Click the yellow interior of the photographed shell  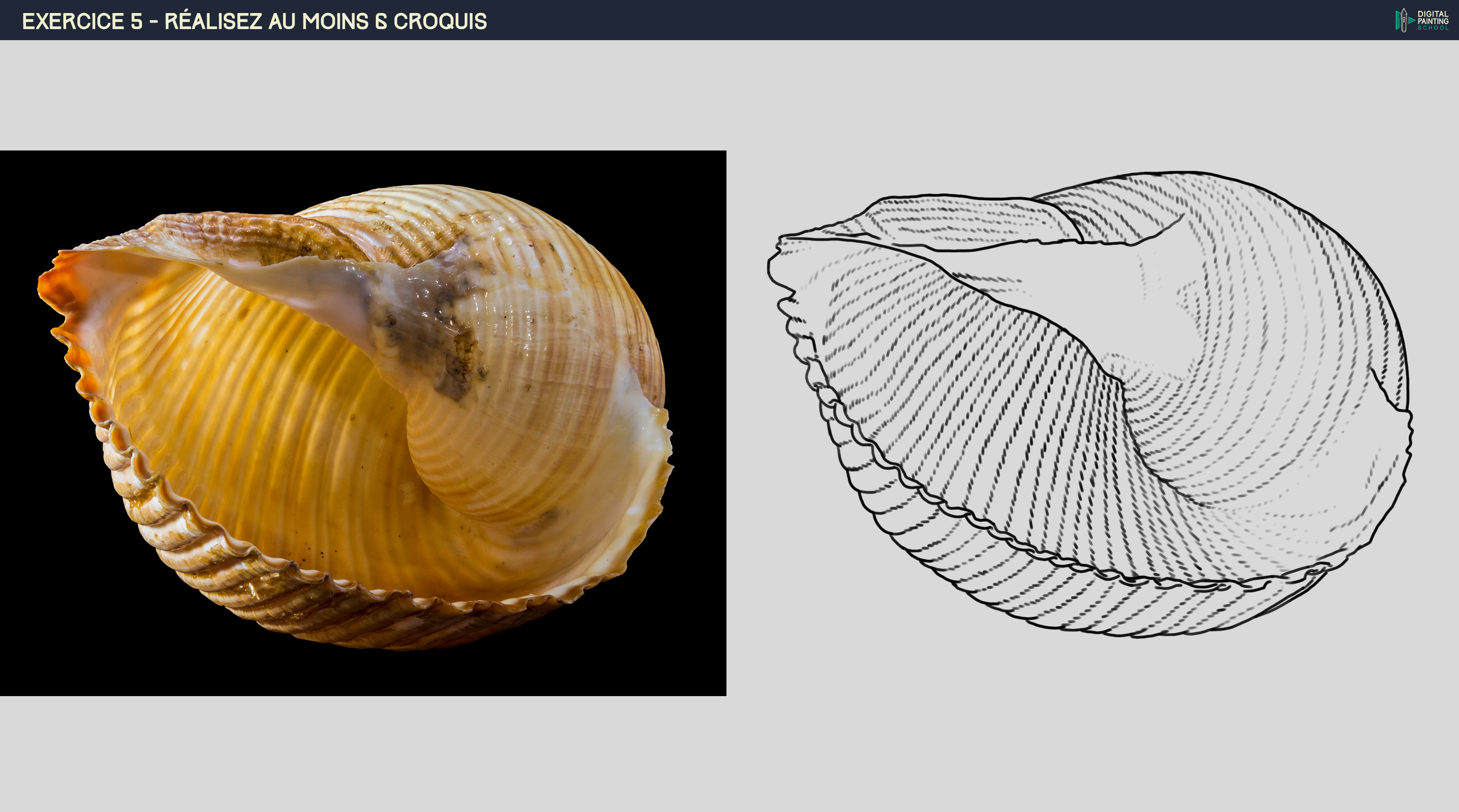(255, 396)
